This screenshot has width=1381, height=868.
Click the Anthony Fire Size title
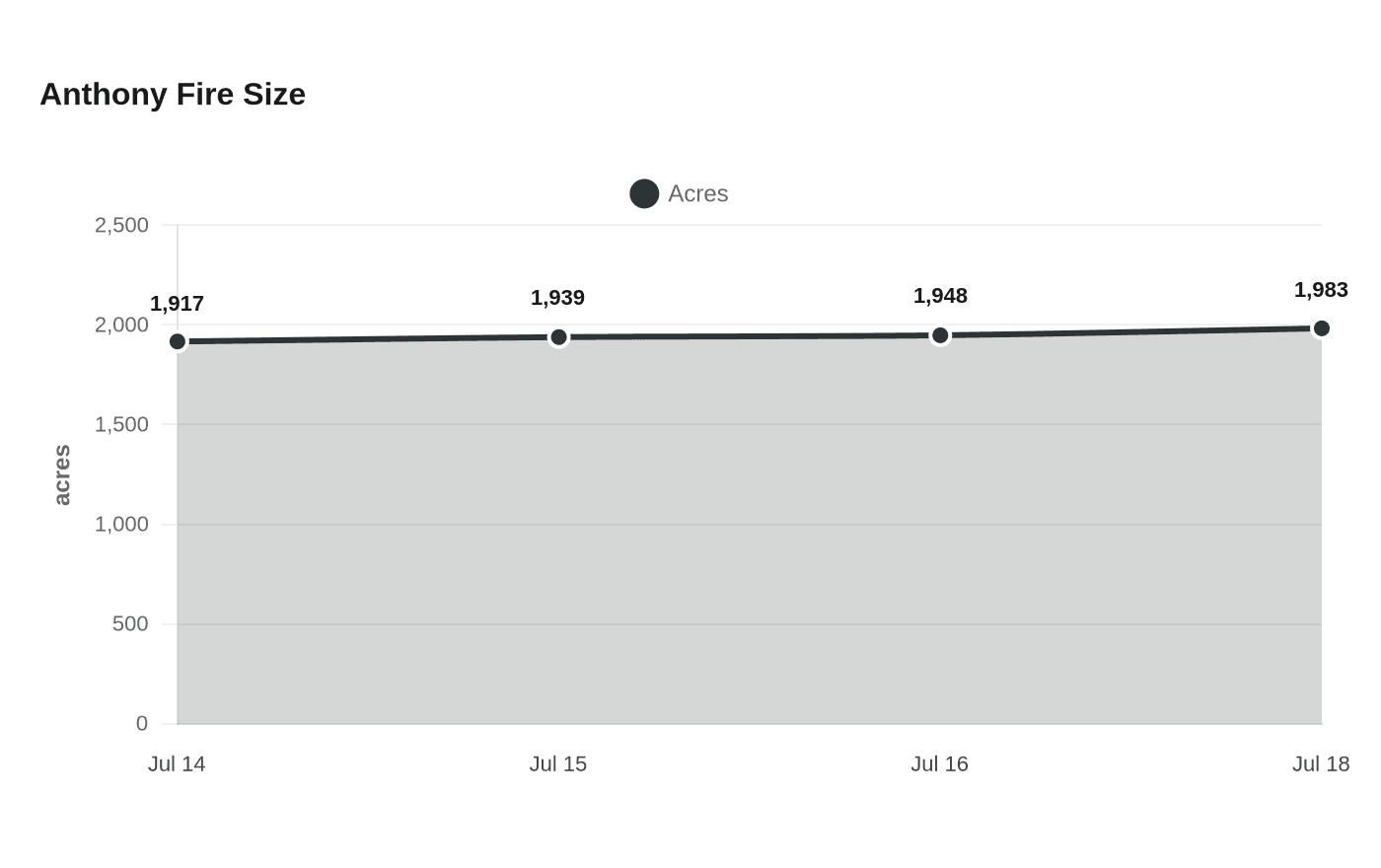tap(173, 94)
